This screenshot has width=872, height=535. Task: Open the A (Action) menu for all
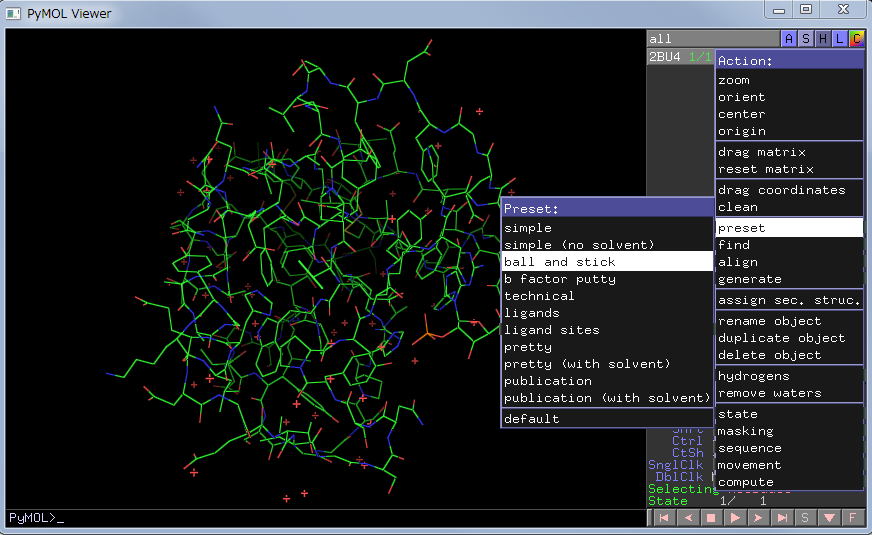(789, 39)
